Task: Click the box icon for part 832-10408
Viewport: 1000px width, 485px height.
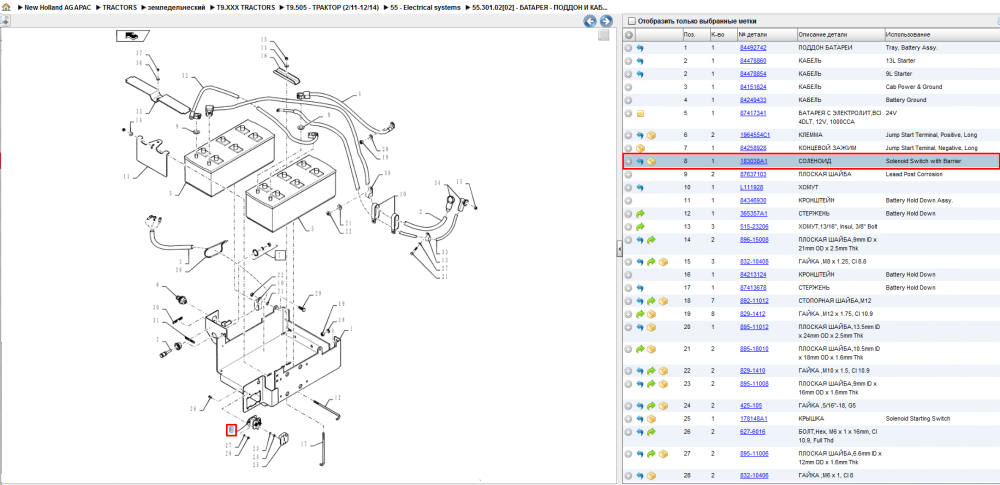Action: tap(663, 262)
